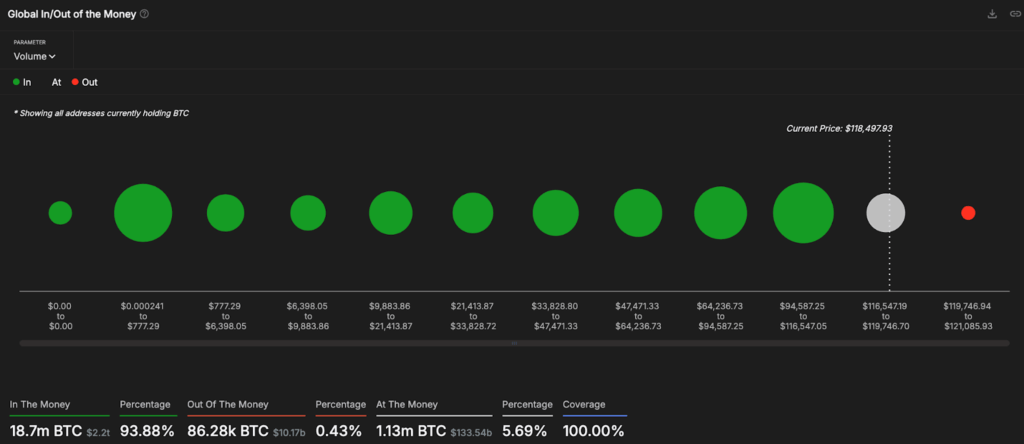Click the Global In/Out of the Money title
Screen dimensions: 1024x444
72,14
